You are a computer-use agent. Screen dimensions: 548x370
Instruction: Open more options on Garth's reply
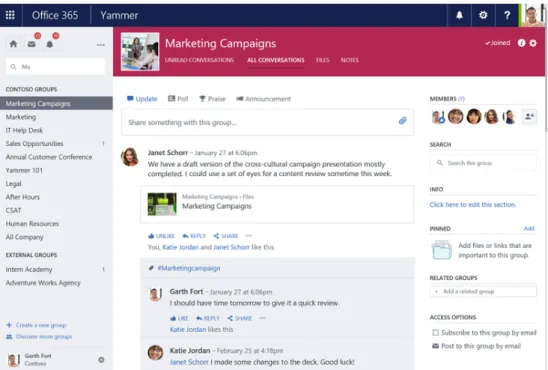point(262,318)
